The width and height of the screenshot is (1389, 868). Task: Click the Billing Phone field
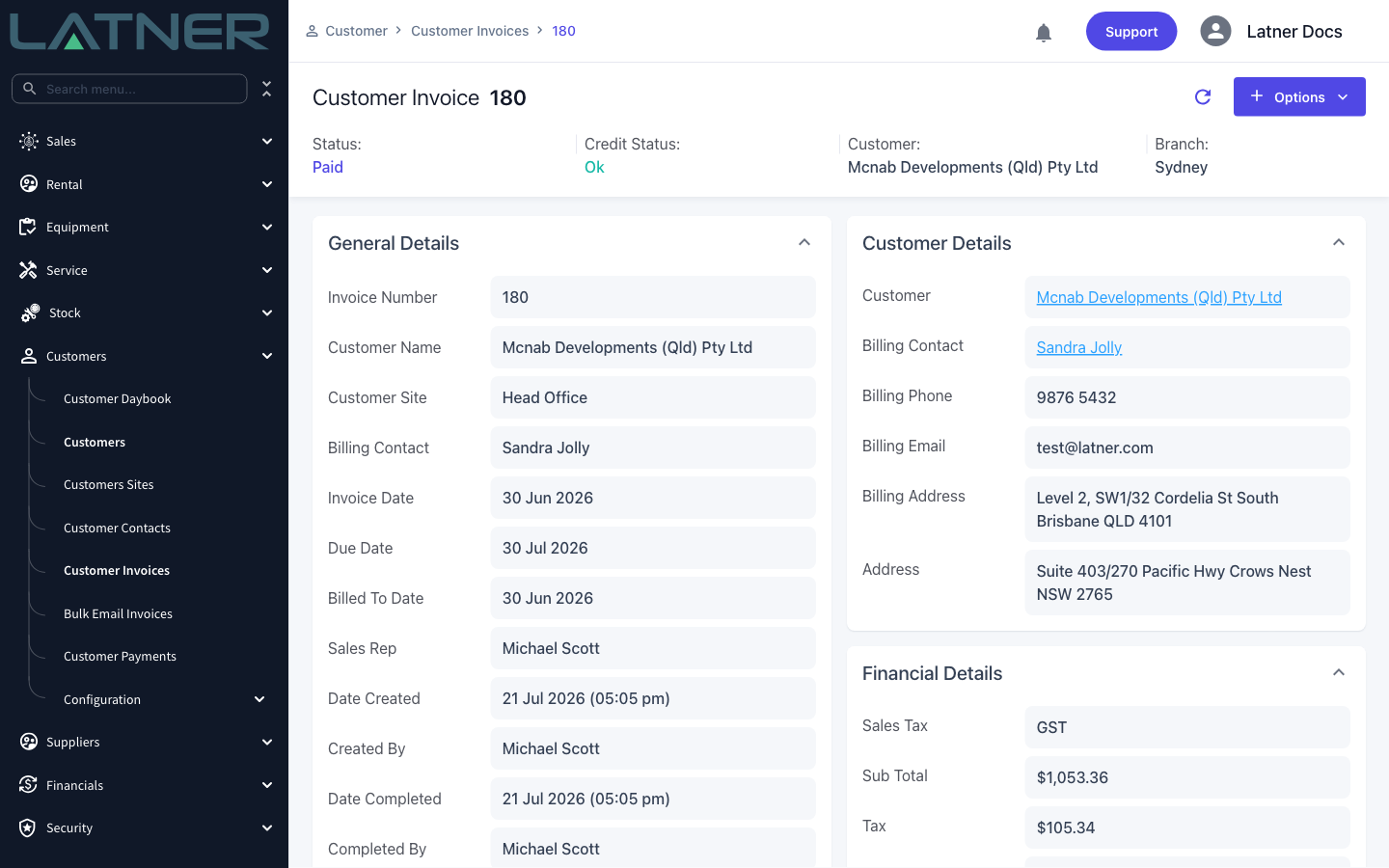coord(1187,397)
